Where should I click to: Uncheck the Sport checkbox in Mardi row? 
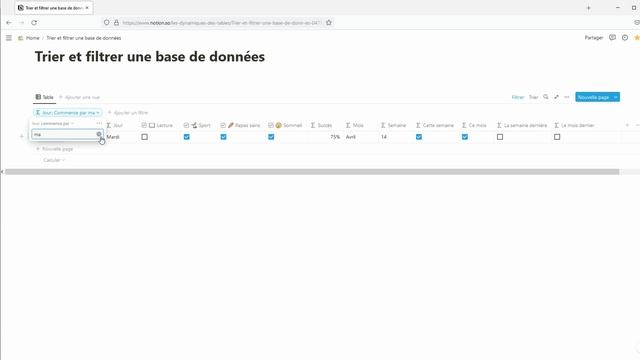point(187,137)
